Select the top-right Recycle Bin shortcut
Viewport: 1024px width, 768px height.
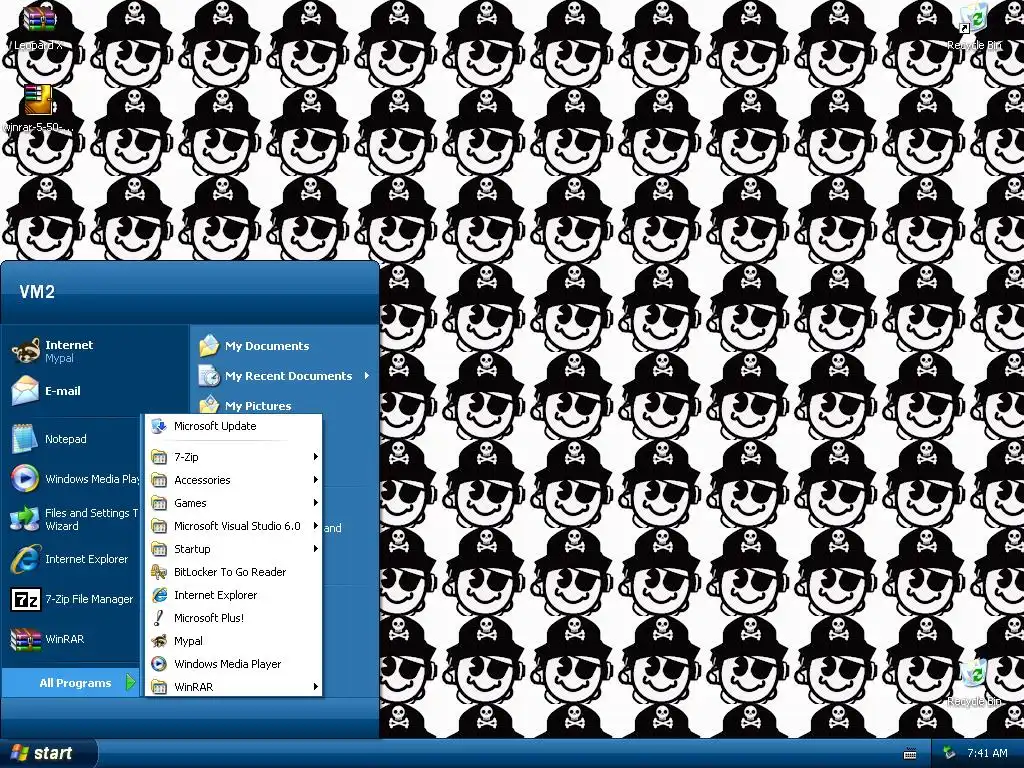point(973,18)
